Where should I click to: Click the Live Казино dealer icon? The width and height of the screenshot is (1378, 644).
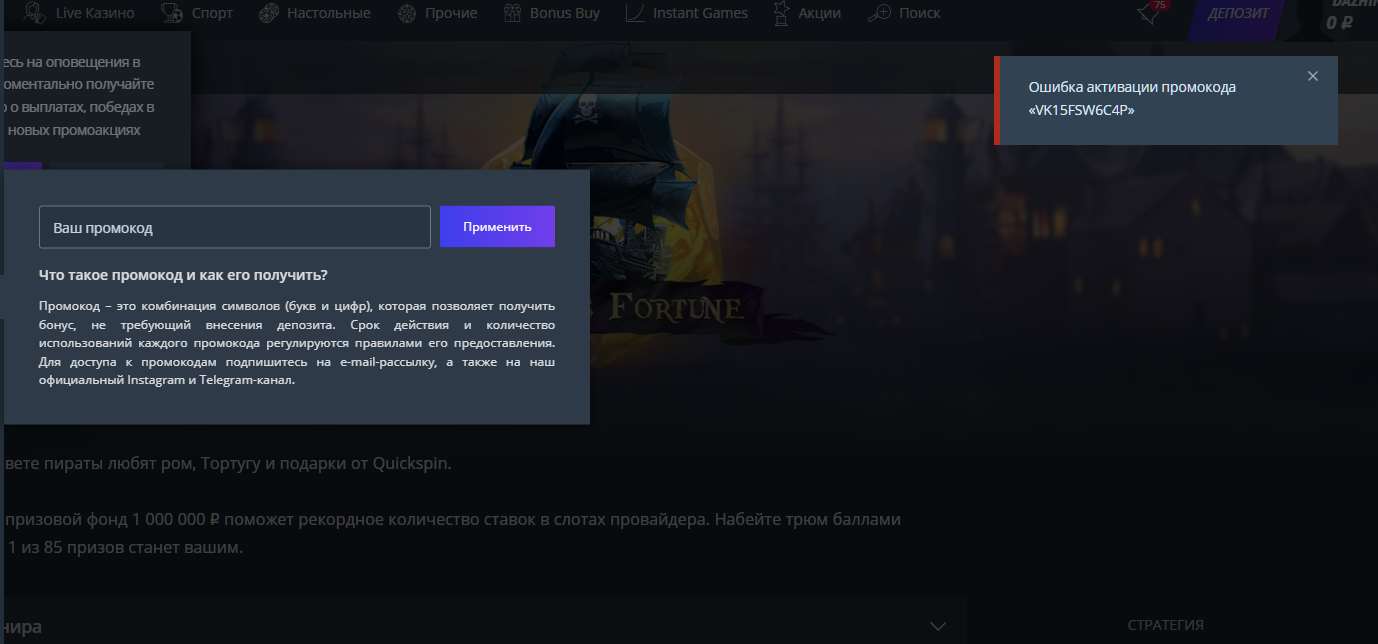coord(34,13)
